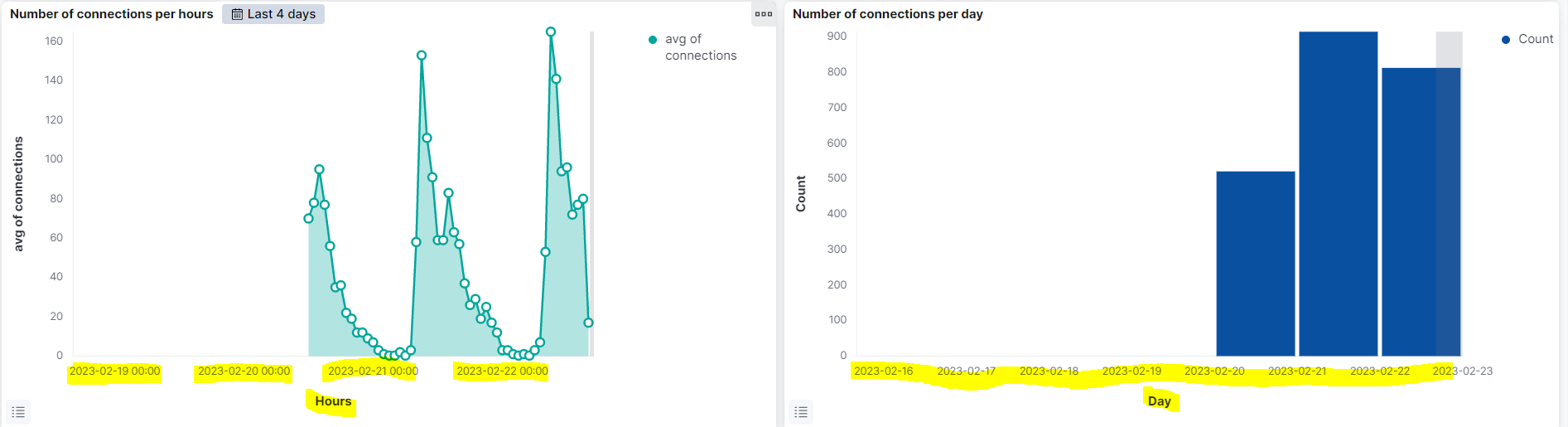Screen dimensions: 1568x427
Task: Click the first data point of the line chart
Action: pyautogui.click(x=308, y=219)
